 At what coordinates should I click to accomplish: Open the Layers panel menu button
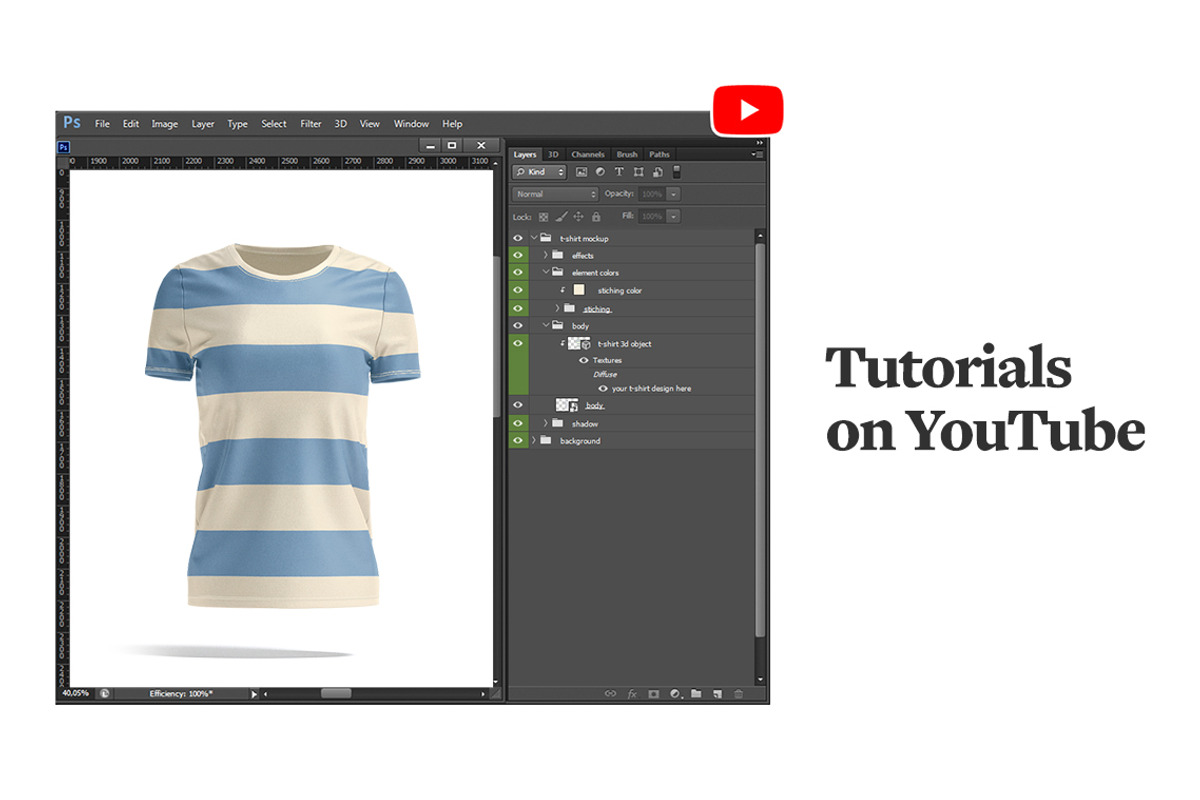tap(758, 155)
